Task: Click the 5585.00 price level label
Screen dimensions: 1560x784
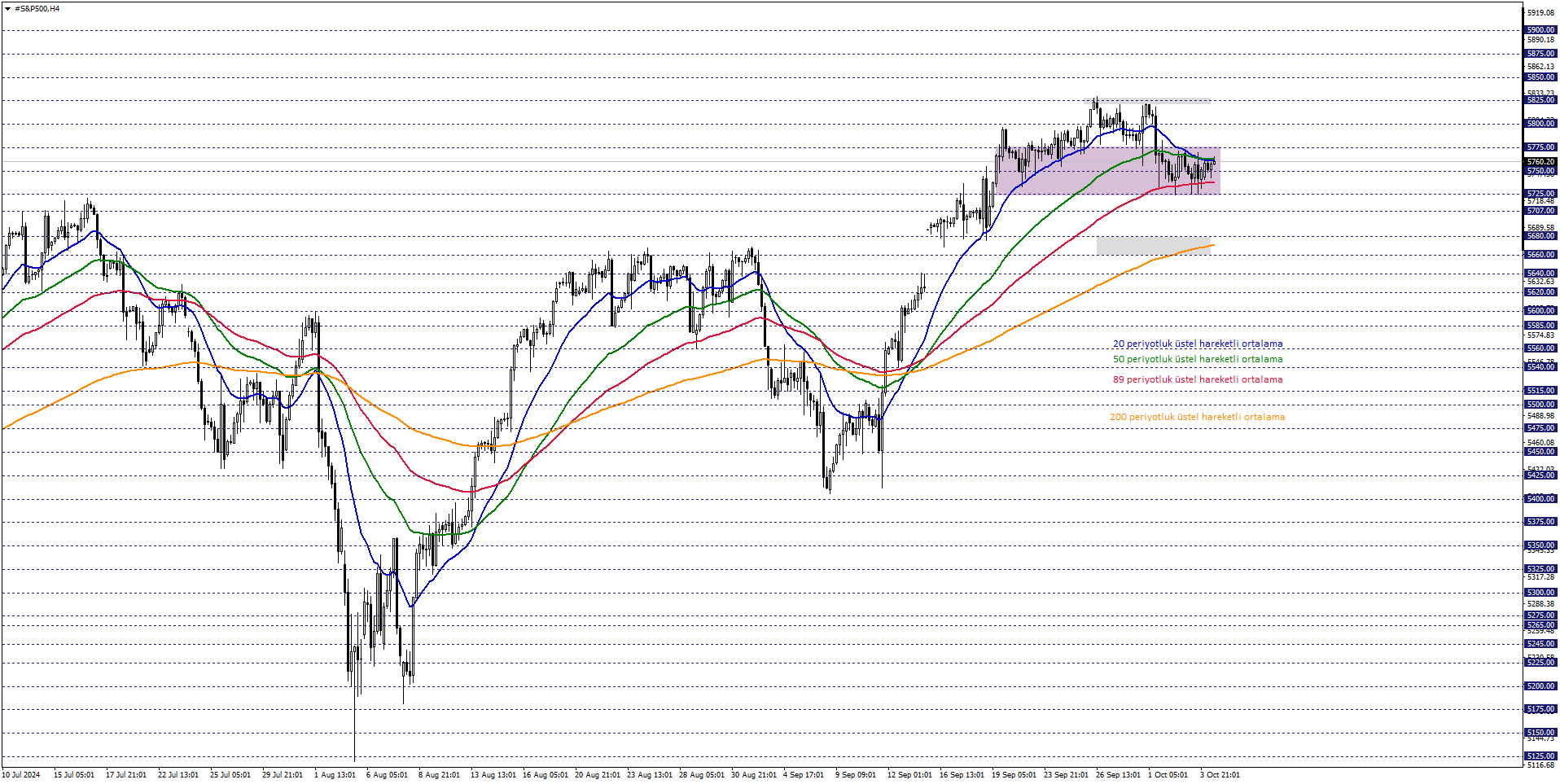Action: 1540,326
